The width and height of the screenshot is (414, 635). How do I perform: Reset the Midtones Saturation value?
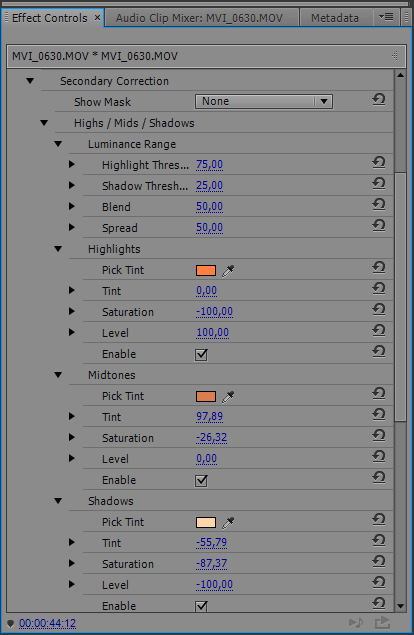pos(379,436)
